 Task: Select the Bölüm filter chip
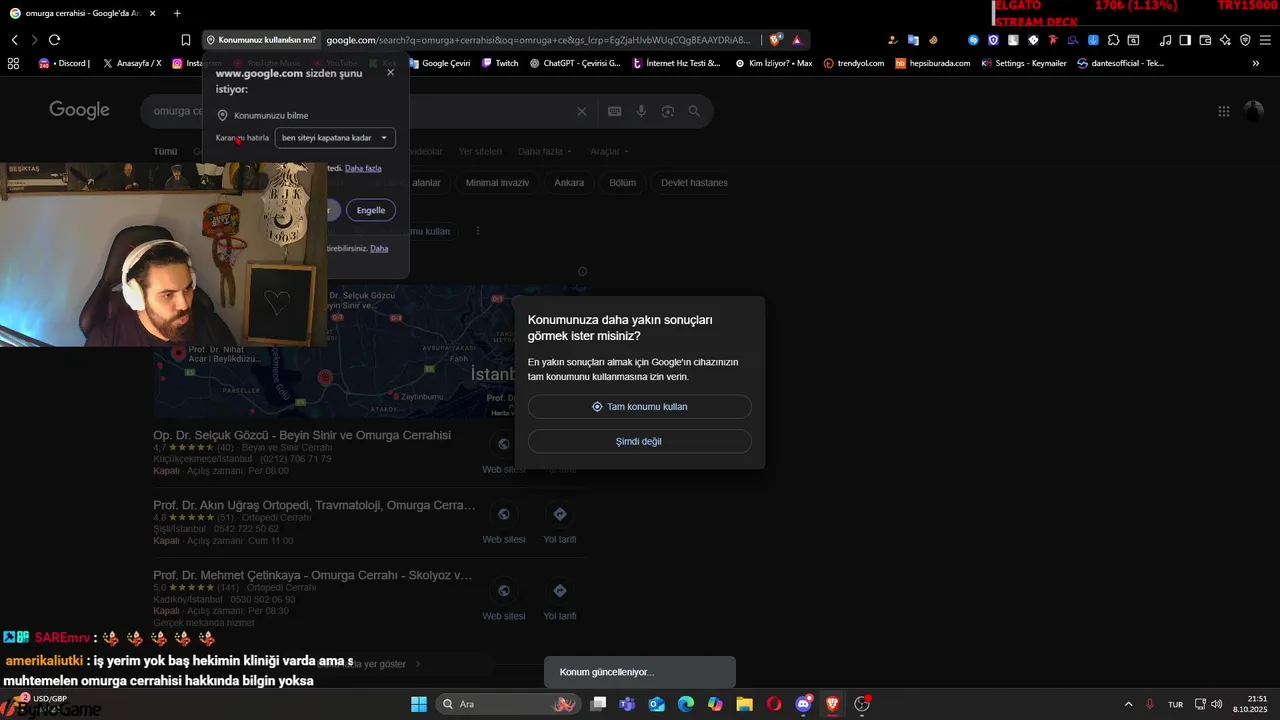[x=623, y=183]
